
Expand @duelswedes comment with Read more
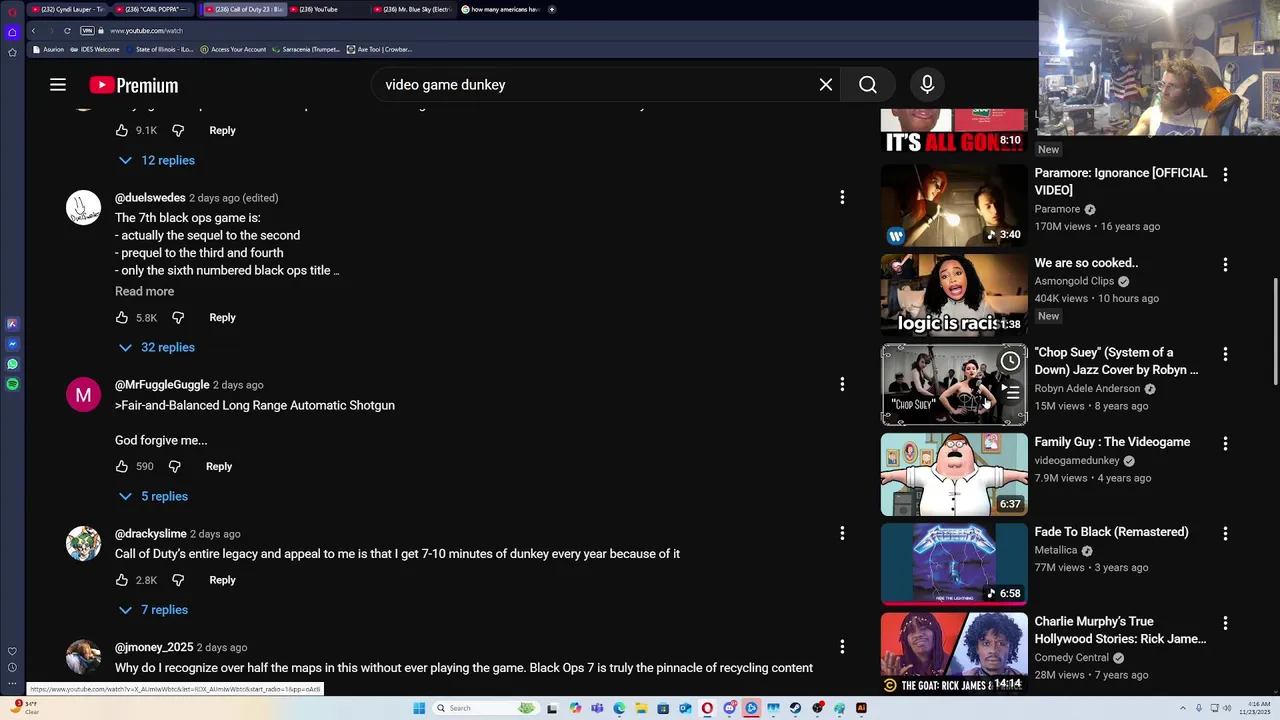144,291
